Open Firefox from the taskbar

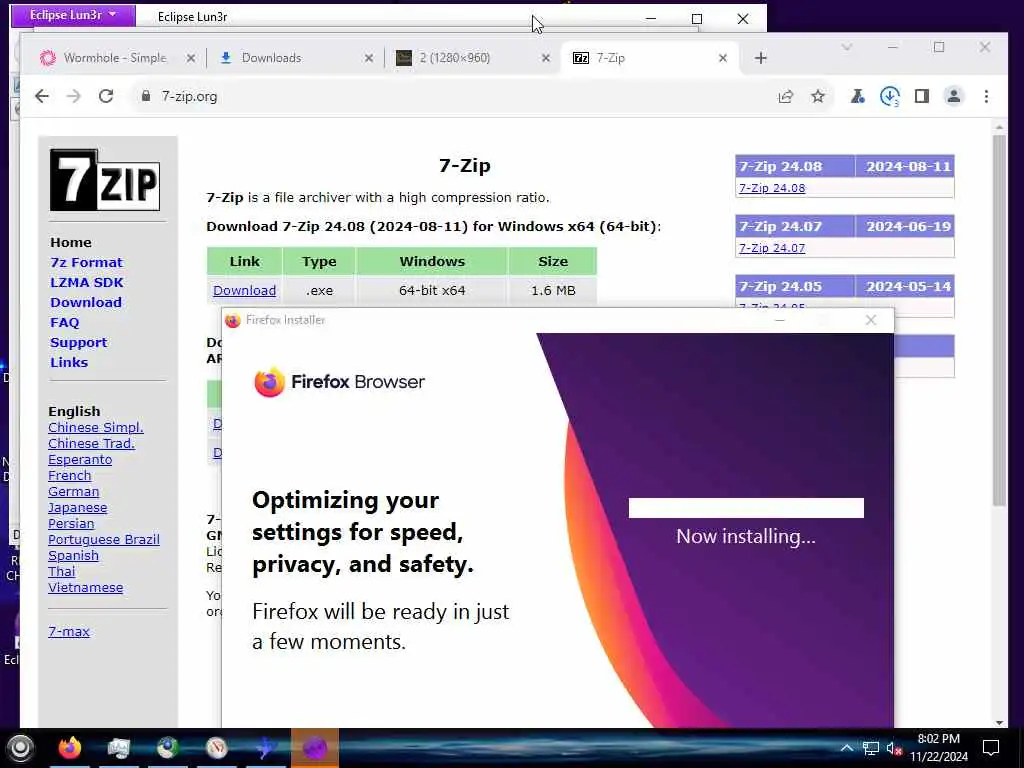(70, 748)
